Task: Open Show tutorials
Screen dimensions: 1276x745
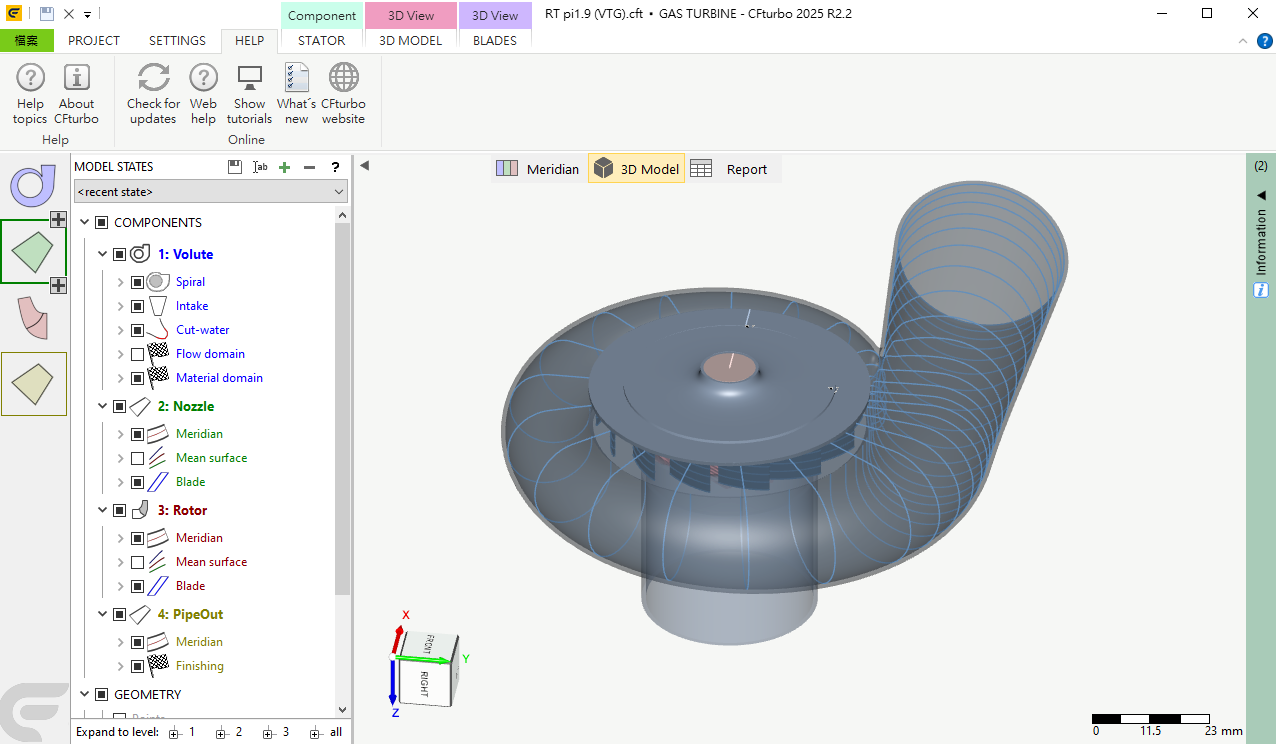Action: coord(249,94)
